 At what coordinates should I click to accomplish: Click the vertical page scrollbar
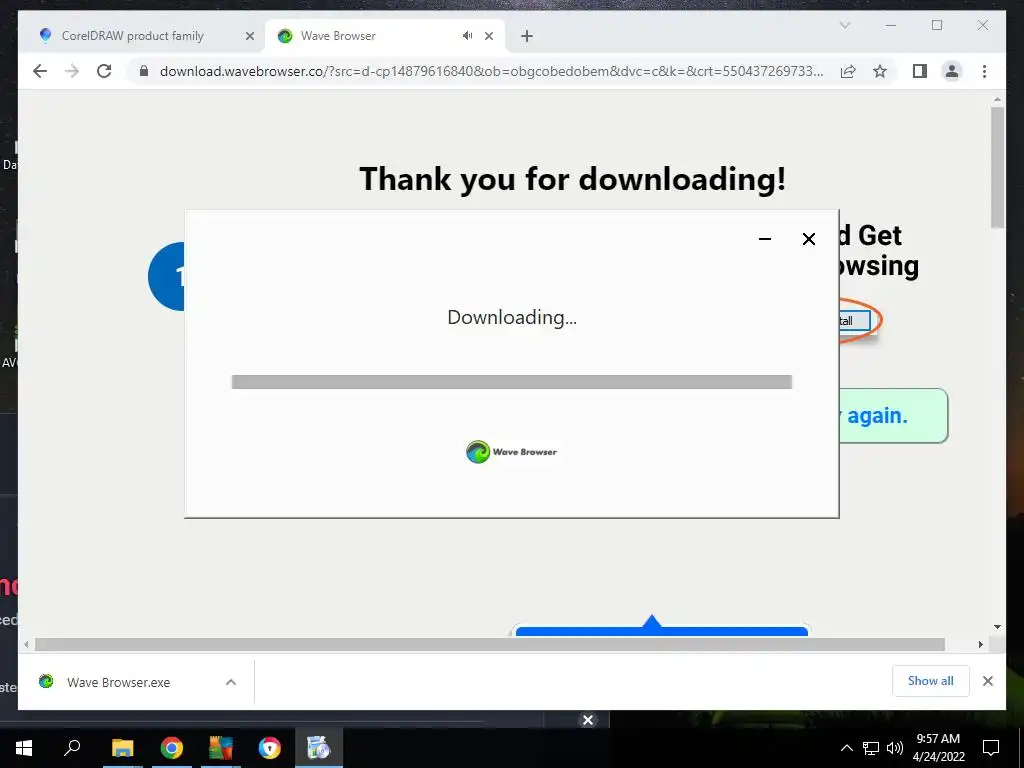997,168
